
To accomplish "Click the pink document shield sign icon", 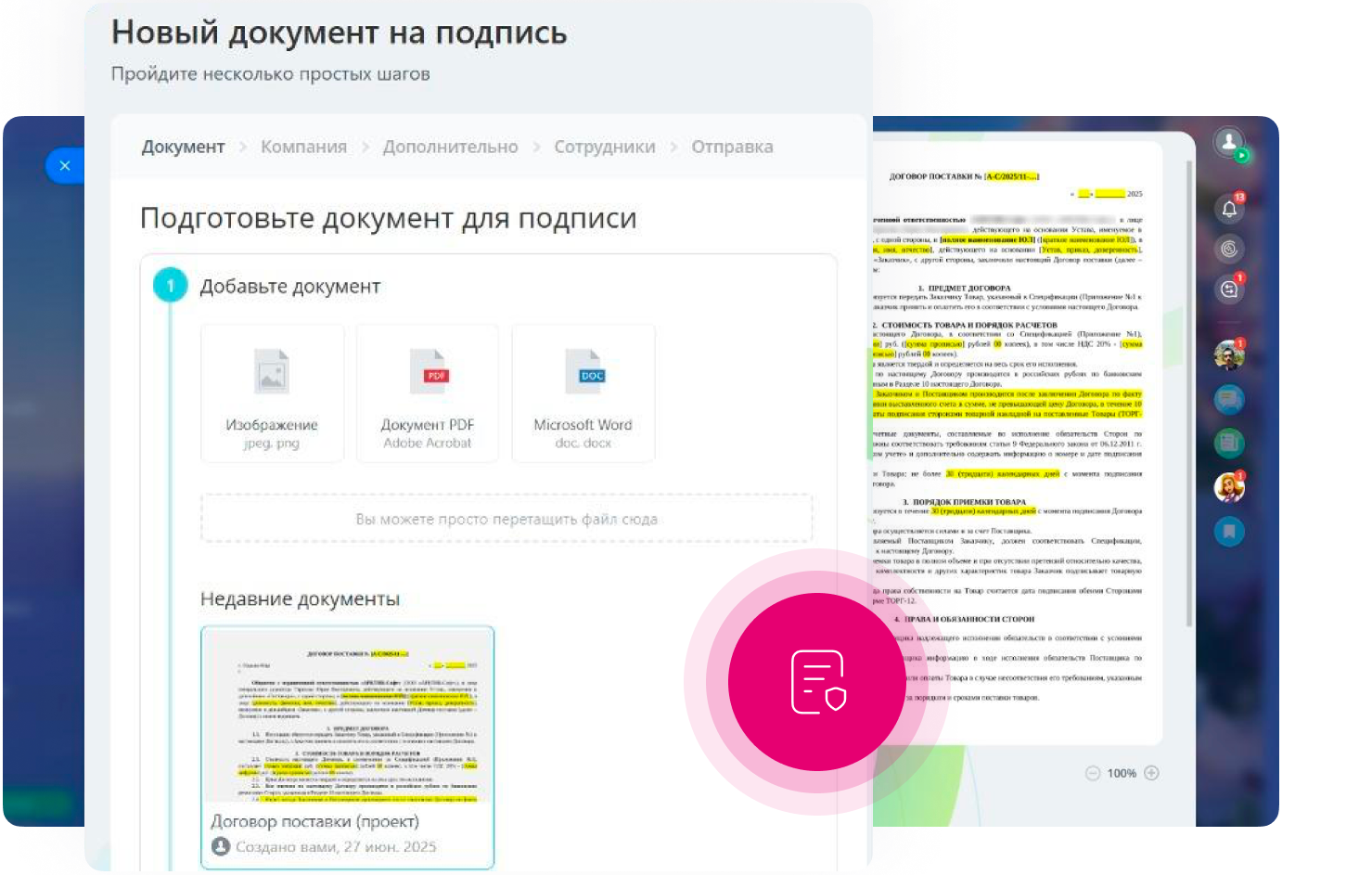I will click(817, 682).
